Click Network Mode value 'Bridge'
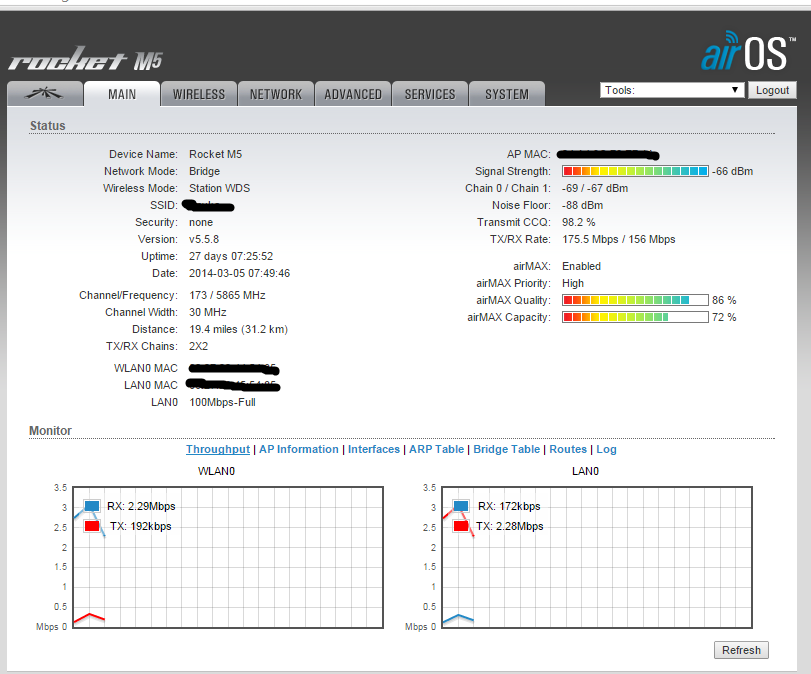This screenshot has width=811, height=674. (x=204, y=171)
